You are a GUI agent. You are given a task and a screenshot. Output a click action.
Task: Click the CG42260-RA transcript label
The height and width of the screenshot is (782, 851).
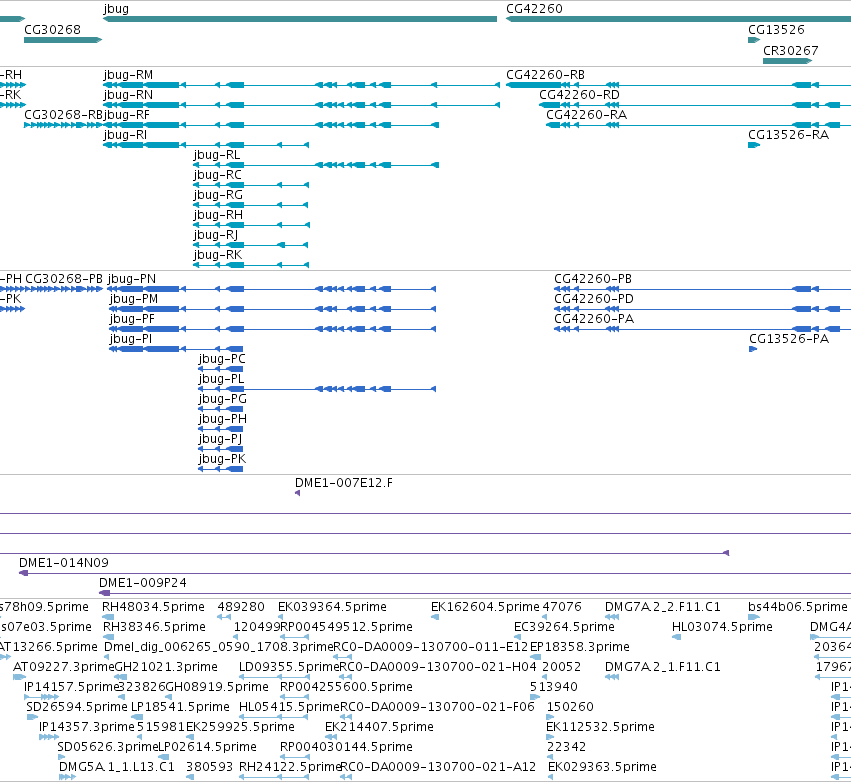pyautogui.click(x=586, y=115)
